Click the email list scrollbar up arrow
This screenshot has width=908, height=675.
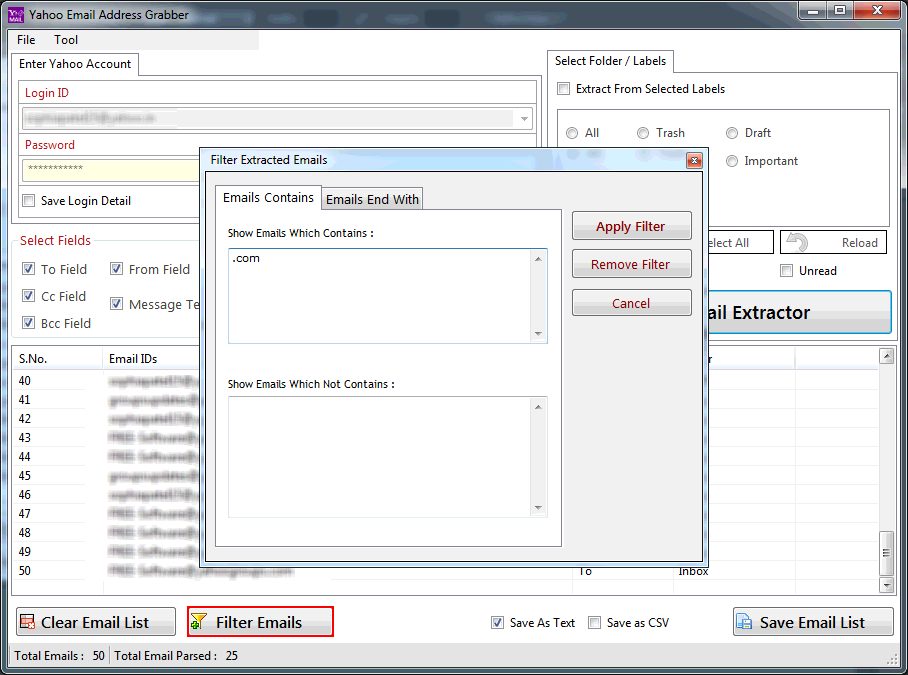[x=887, y=356]
